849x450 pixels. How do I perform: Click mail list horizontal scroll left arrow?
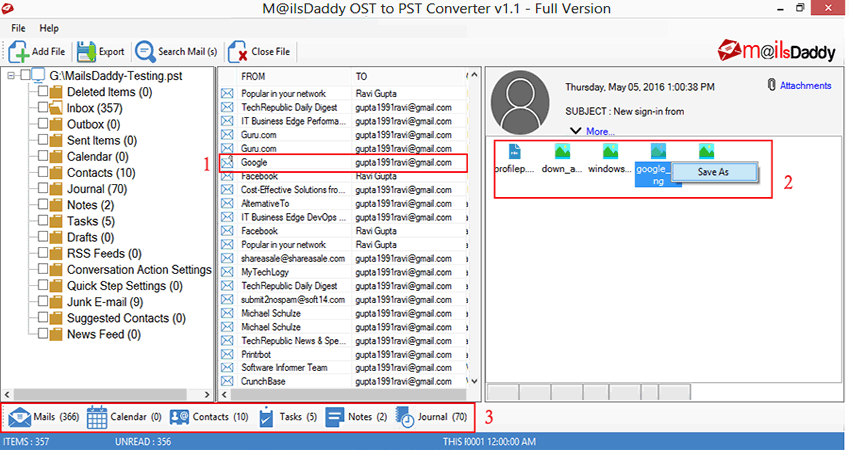pos(224,395)
